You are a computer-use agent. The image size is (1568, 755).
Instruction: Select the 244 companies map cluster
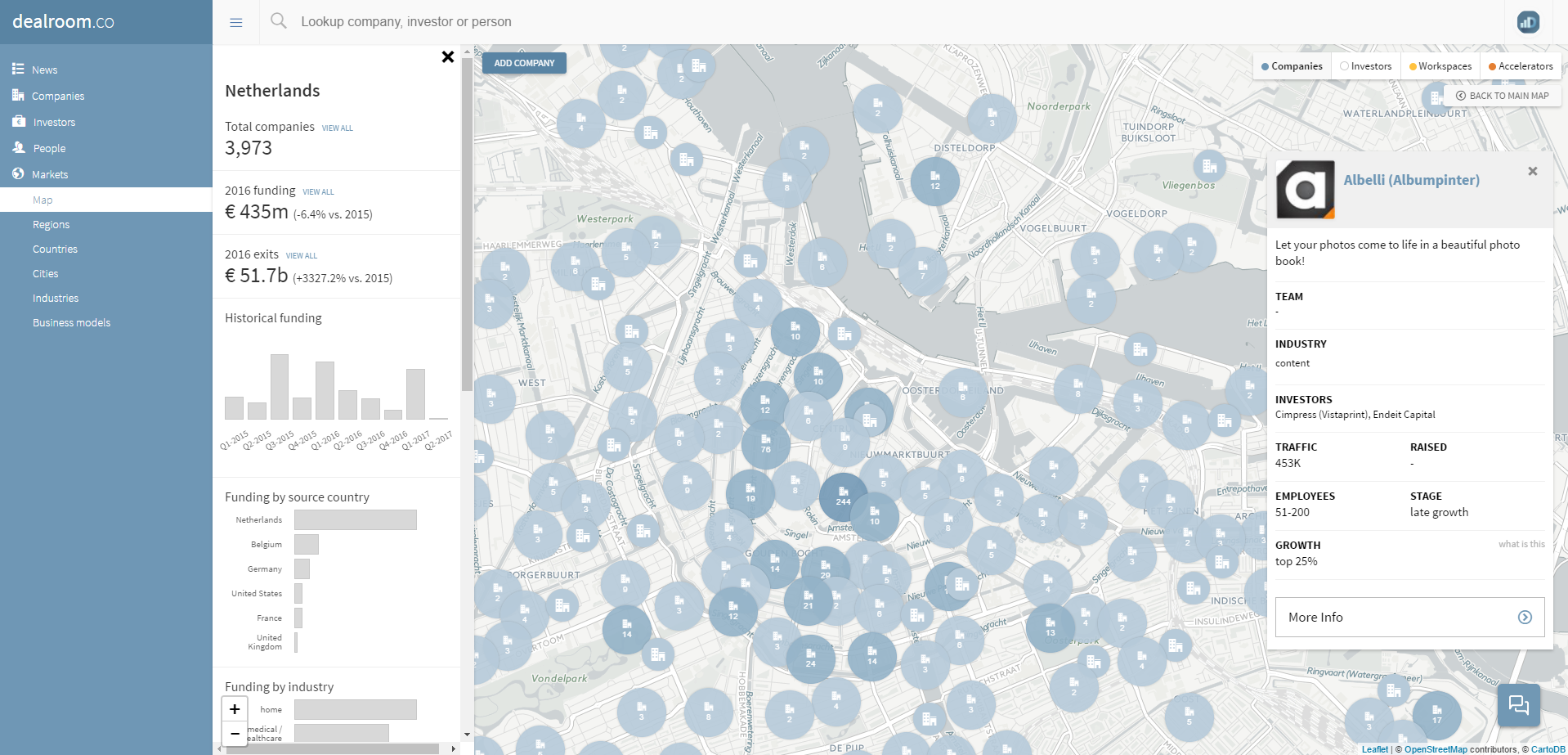pos(843,497)
